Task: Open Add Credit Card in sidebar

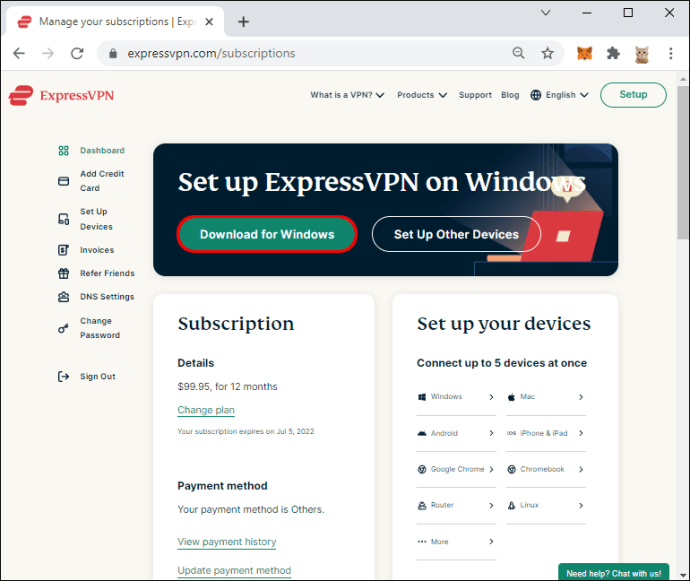Action: click(x=102, y=181)
